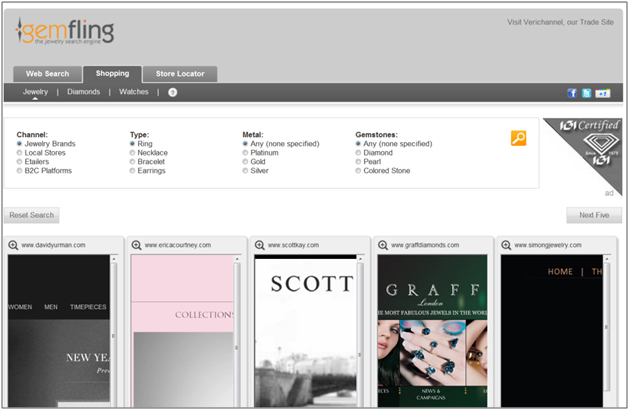Click the gemfling logo
The image size is (630, 410).
pyautogui.click(x=65, y=31)
